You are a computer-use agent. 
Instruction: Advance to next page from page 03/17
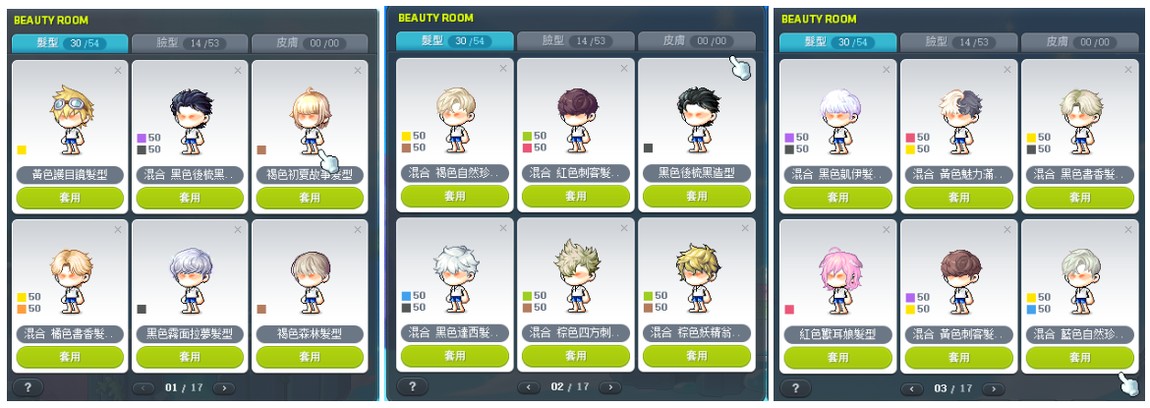coord(991,388)
